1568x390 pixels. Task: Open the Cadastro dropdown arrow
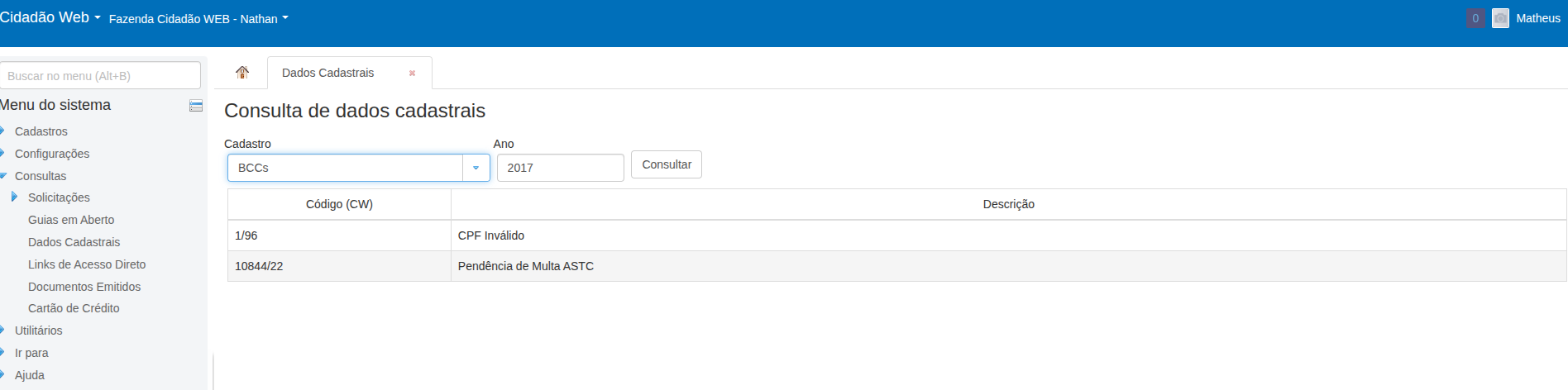pos(476,168)
